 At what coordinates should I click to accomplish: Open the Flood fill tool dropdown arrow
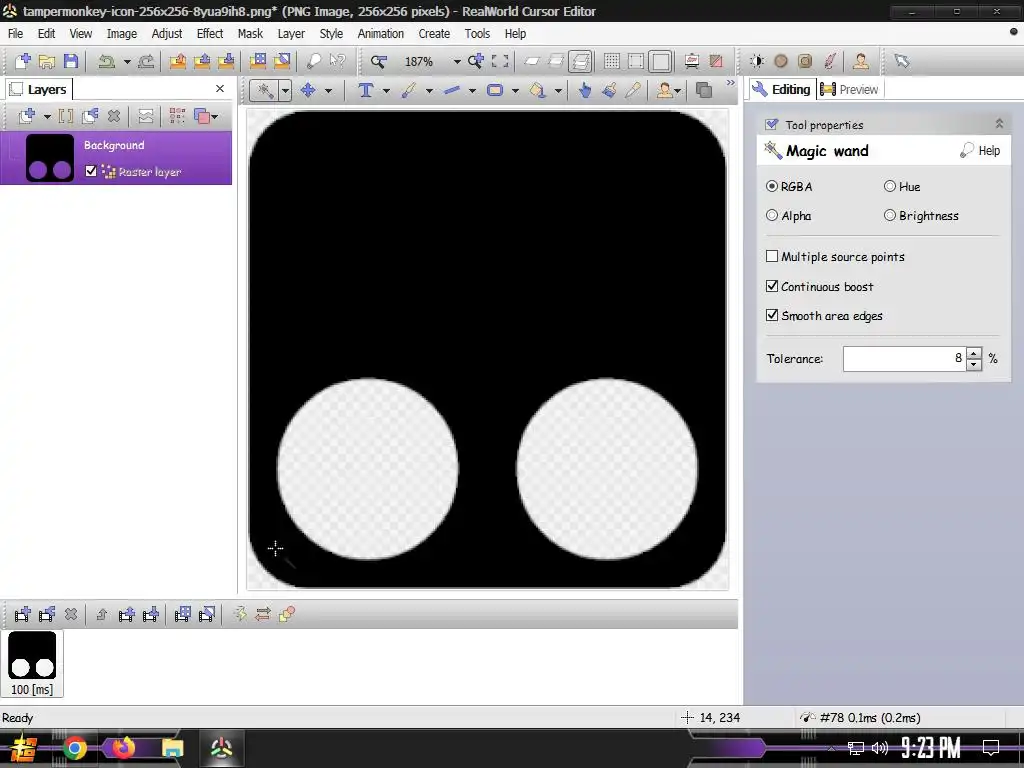pyautogui.click(x=558, y=91)
